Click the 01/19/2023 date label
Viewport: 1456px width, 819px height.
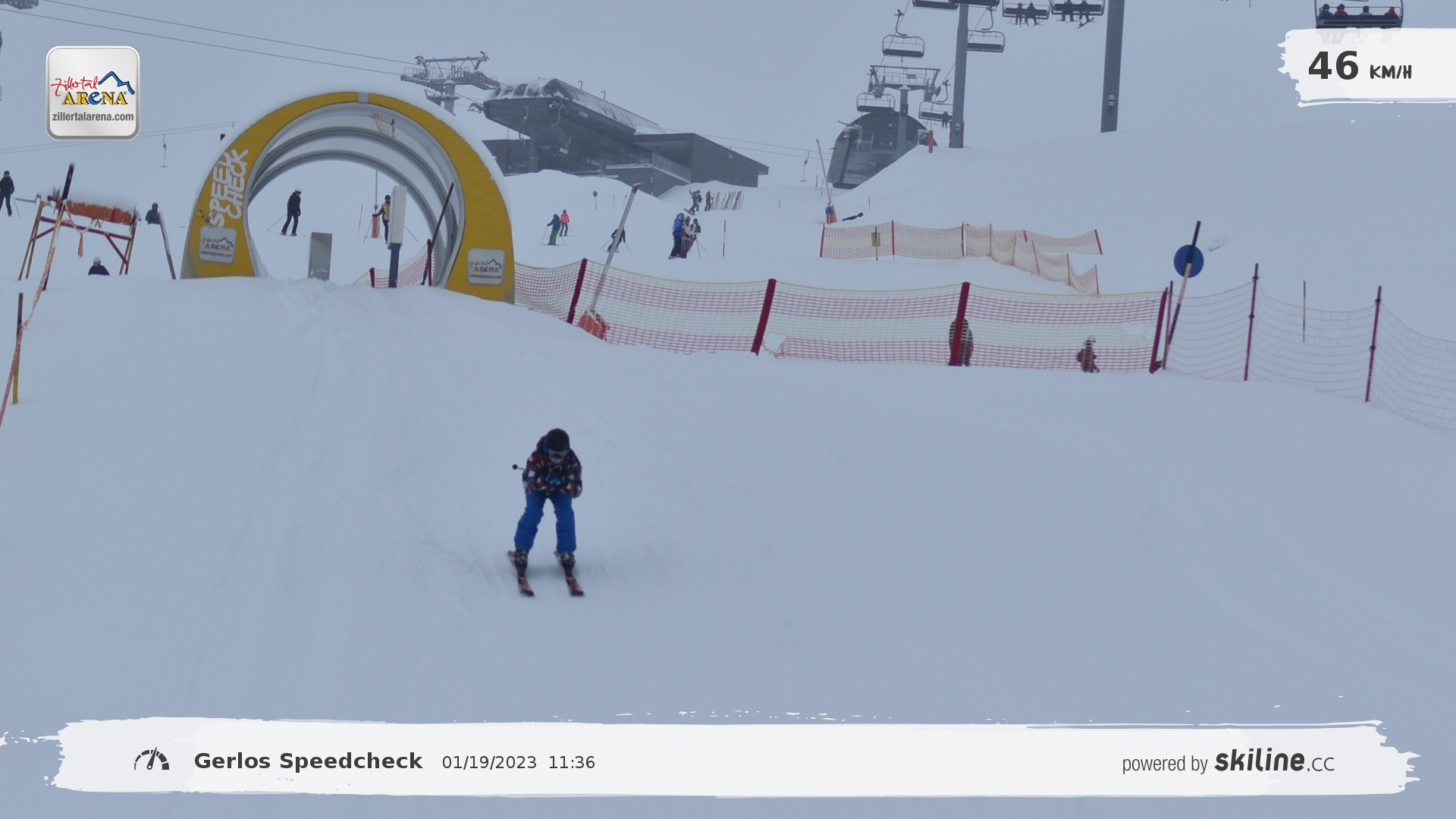tap(489, 763)
